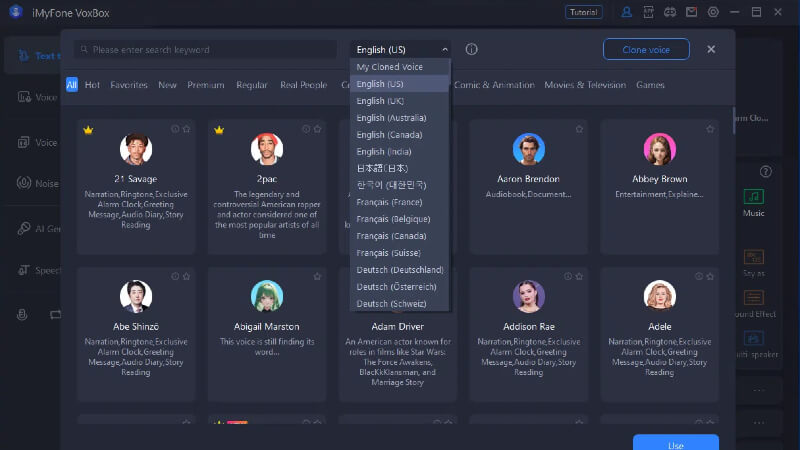Select Deutsch (Schweiz) from language list
The width and height of the screenshot is (800, 450).
[x=399, y=304]
